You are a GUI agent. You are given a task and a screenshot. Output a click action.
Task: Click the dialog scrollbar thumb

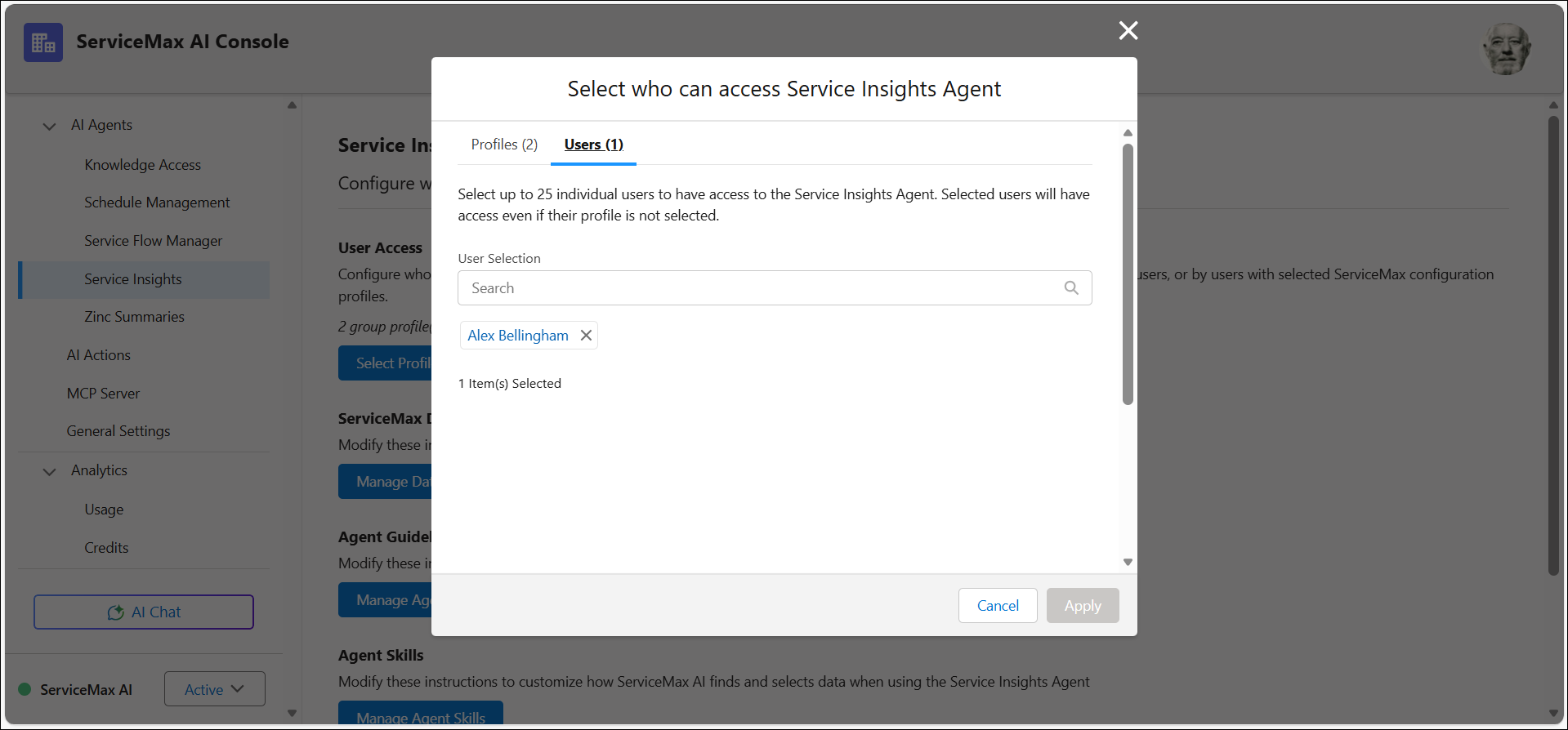1128,274
